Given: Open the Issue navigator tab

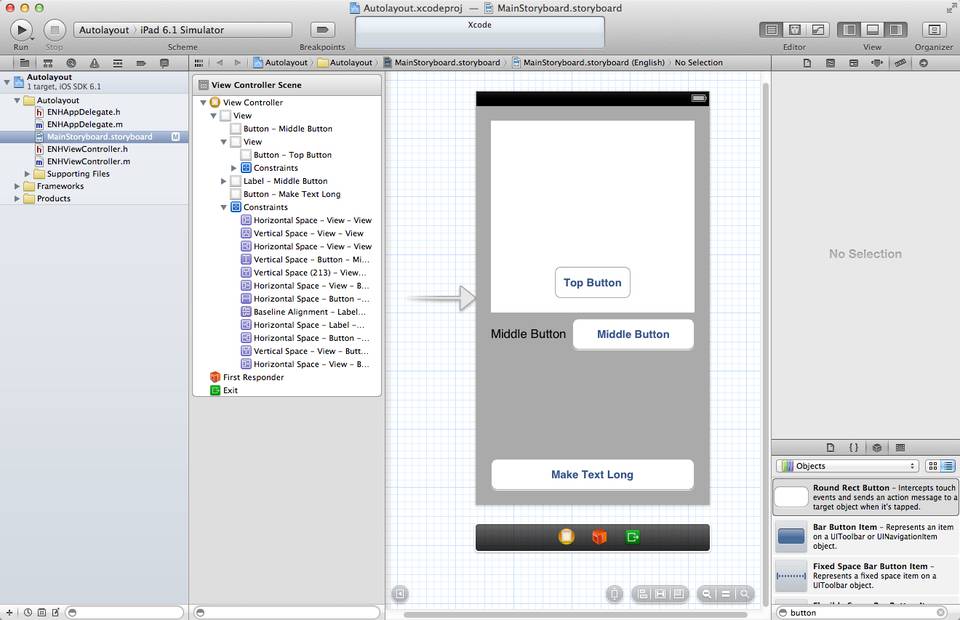Looking at the screenshot, I should pos(94,62).
